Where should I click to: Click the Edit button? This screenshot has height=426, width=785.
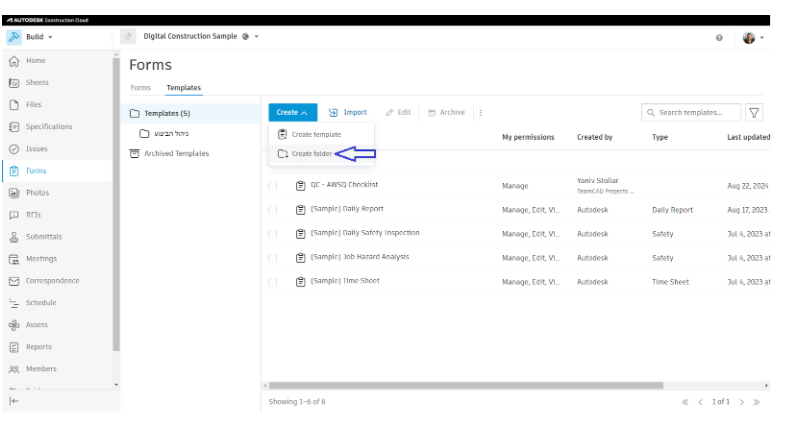(399, 113)
